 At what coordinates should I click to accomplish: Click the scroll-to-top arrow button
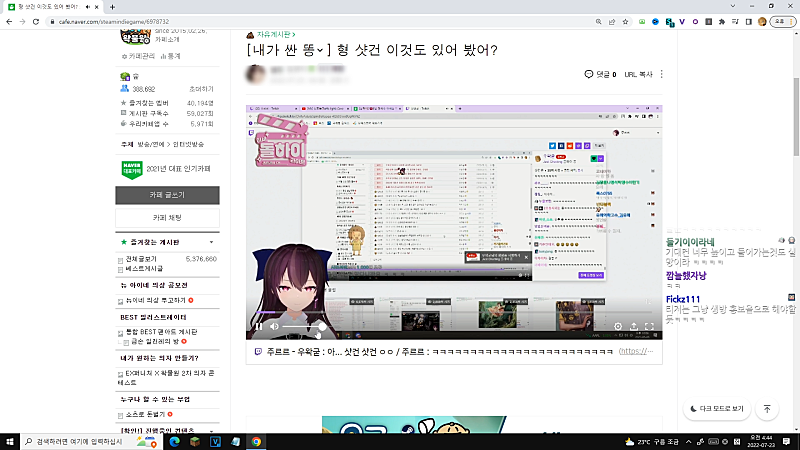[767, 409]
